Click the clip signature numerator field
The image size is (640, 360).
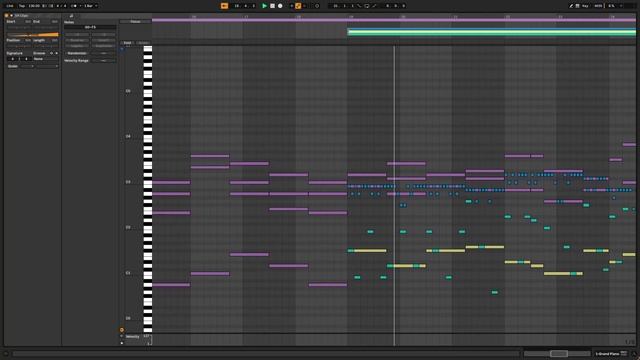[x=12, y=59]
